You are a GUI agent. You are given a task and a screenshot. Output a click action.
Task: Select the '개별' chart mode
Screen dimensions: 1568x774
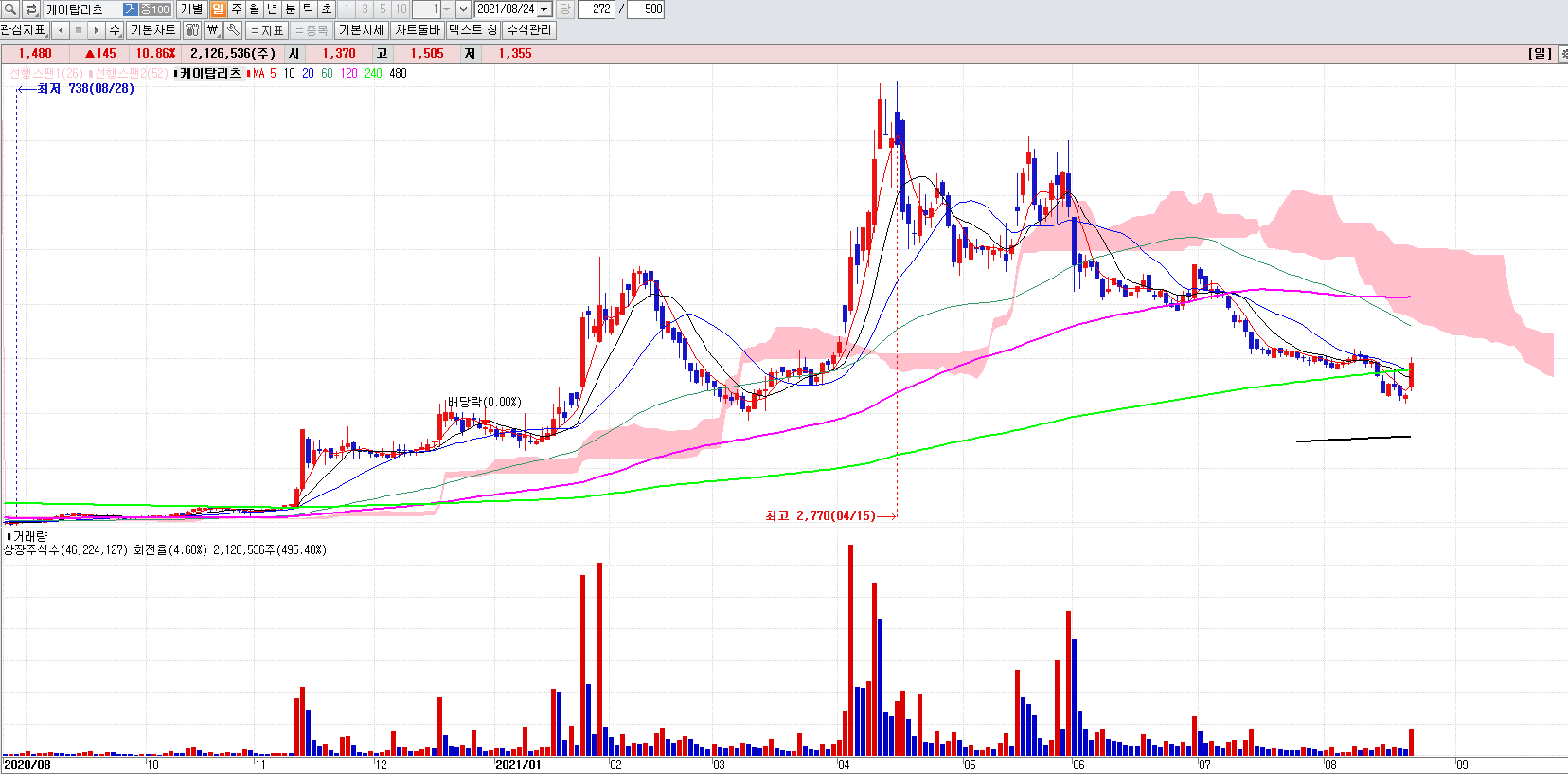pos(191,9)
